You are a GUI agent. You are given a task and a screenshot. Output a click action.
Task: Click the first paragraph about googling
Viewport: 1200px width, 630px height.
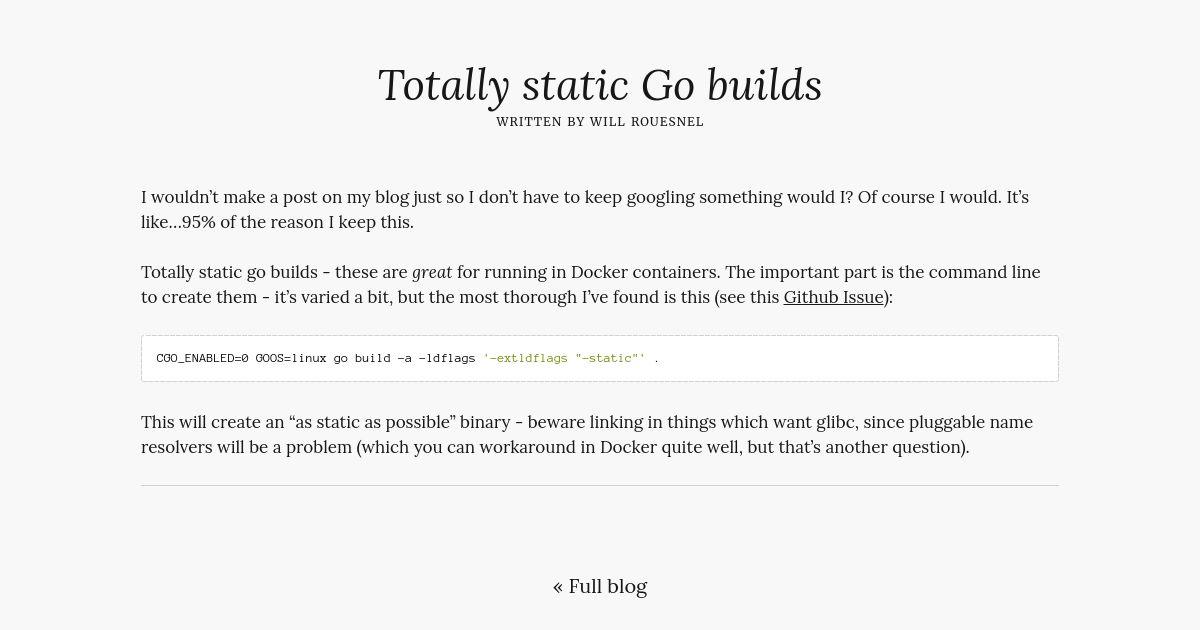pyautogui.click(x=585, y=209)
